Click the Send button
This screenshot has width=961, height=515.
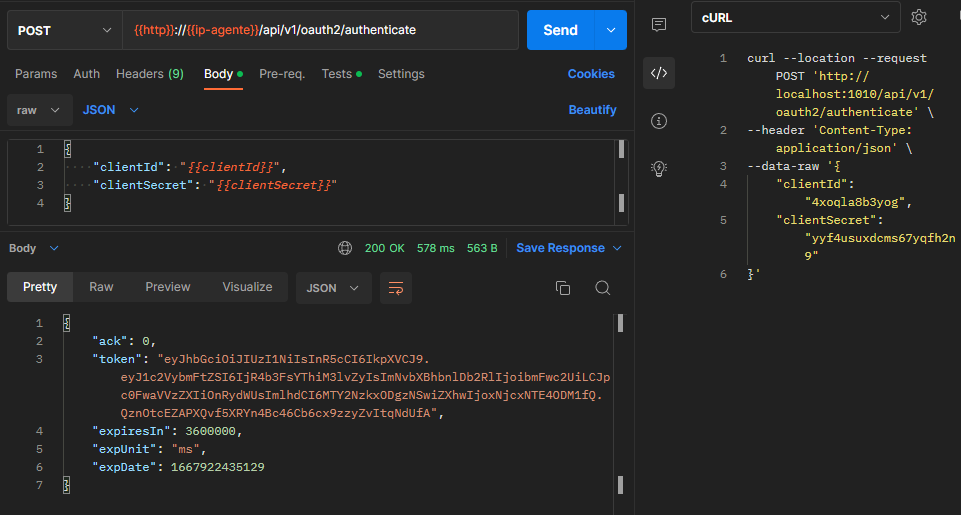pos(560,30)
